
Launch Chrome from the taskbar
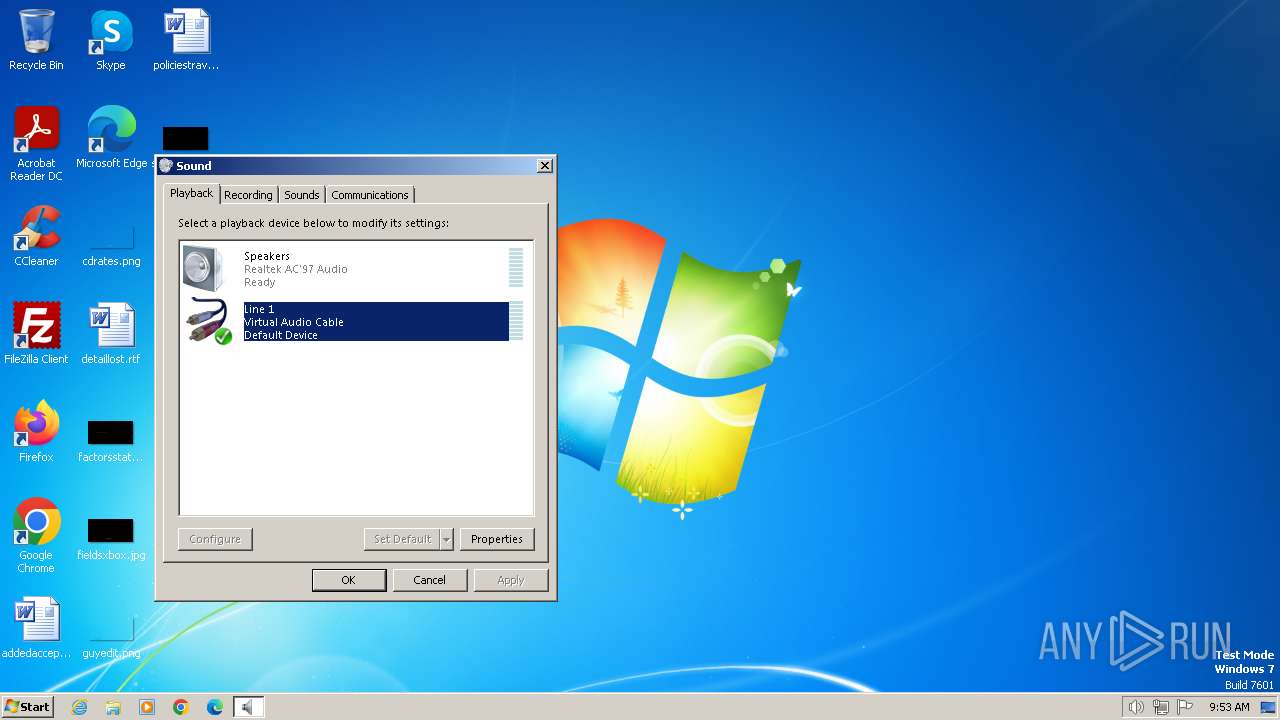(181, 707)
